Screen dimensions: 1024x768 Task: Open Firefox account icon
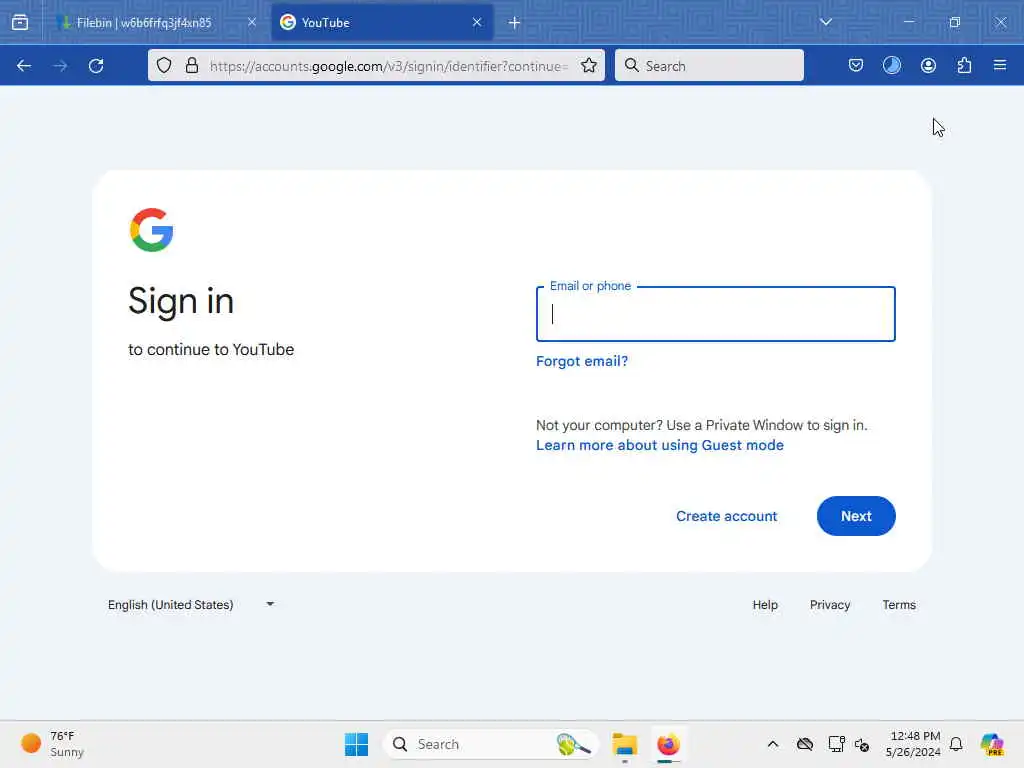tap(928, 65)
